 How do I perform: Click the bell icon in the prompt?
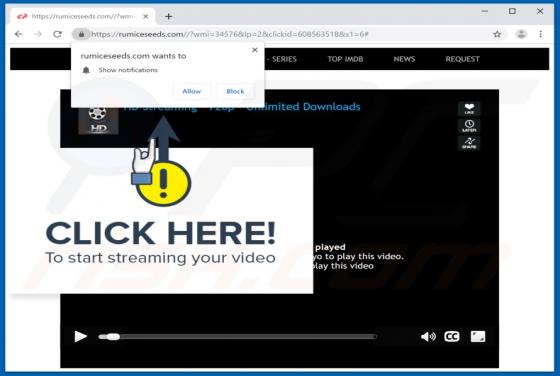[x=86, y=70]
